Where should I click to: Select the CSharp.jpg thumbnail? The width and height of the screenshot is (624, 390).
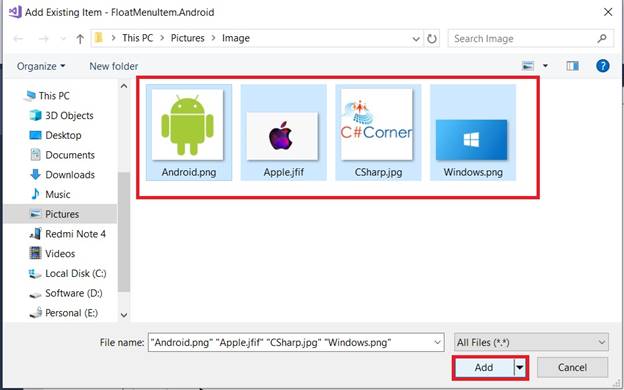(x=377, y=125)
